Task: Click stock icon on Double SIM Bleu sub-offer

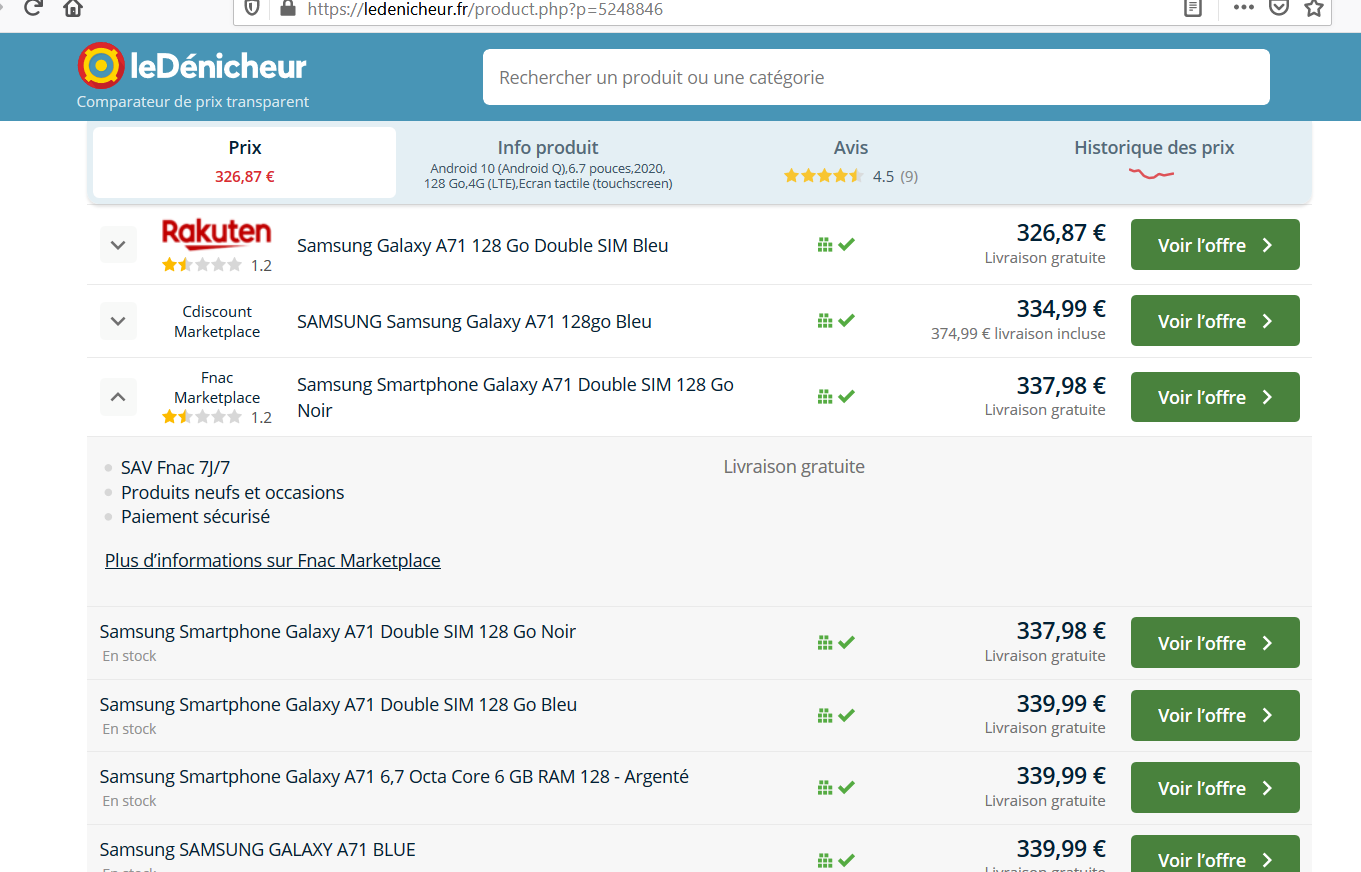Action: click(836, 716)
